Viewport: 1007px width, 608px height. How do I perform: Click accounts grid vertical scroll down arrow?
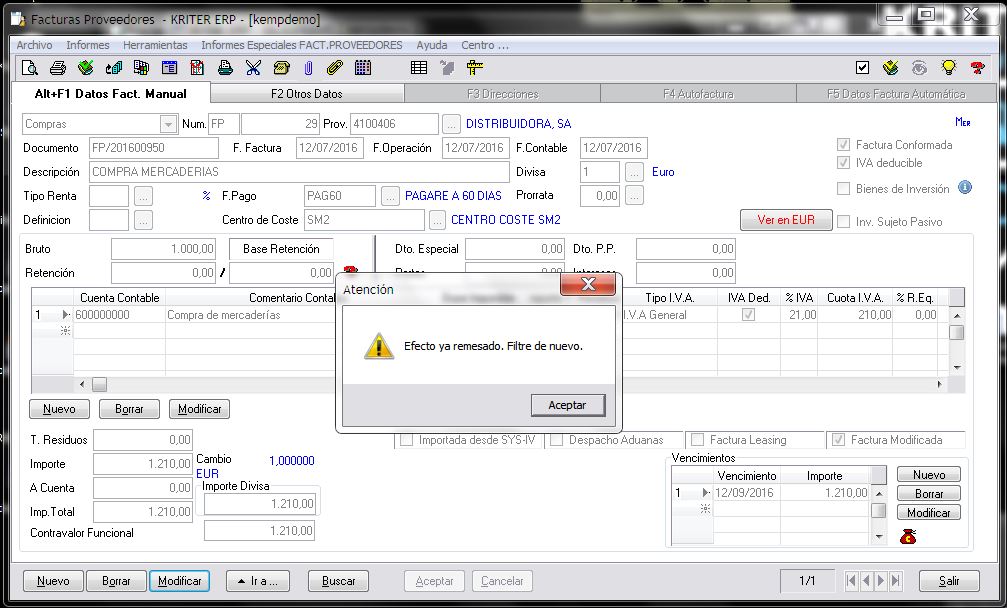[957, 368]
